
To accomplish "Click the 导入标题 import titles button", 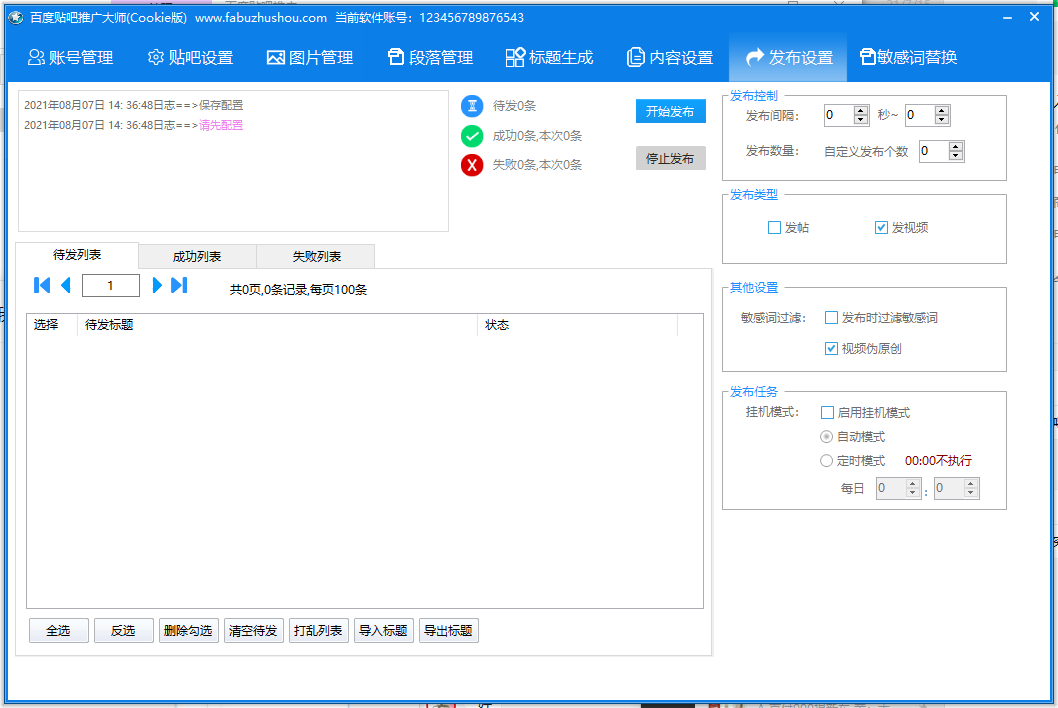I will click(x=383, y=630).
